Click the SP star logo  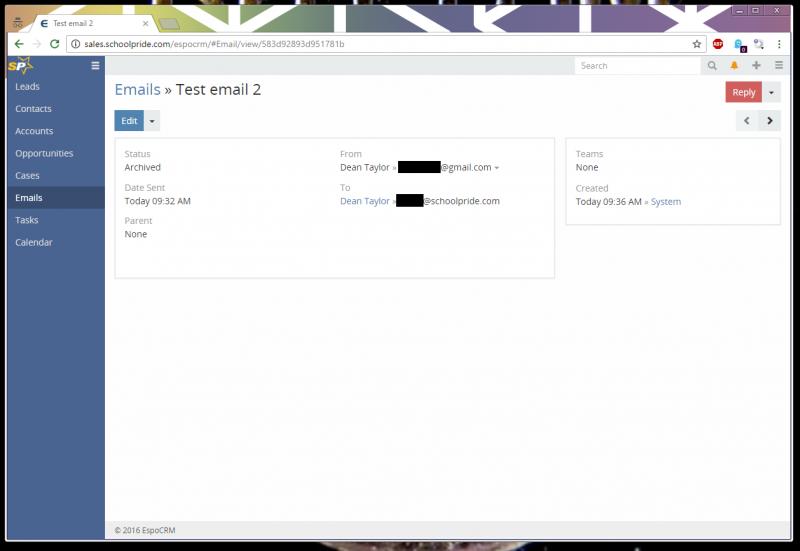[x=20, y=65]
